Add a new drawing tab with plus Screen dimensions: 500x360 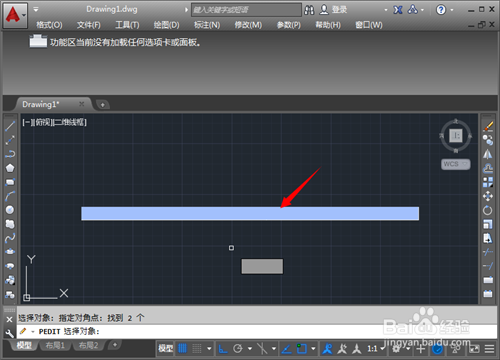(103, 105)
